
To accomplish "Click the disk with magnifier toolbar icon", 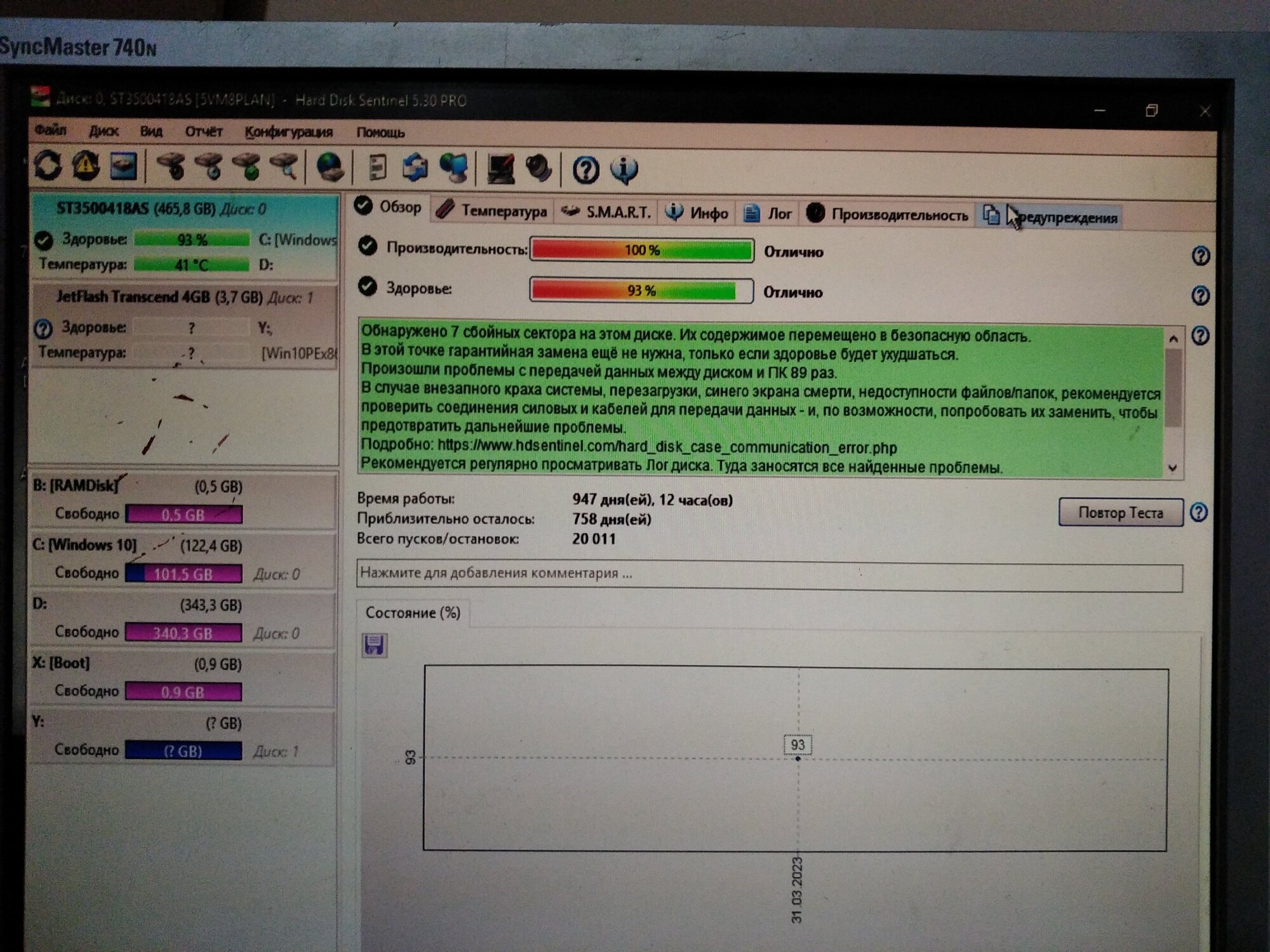I will (x=284, y=167).
